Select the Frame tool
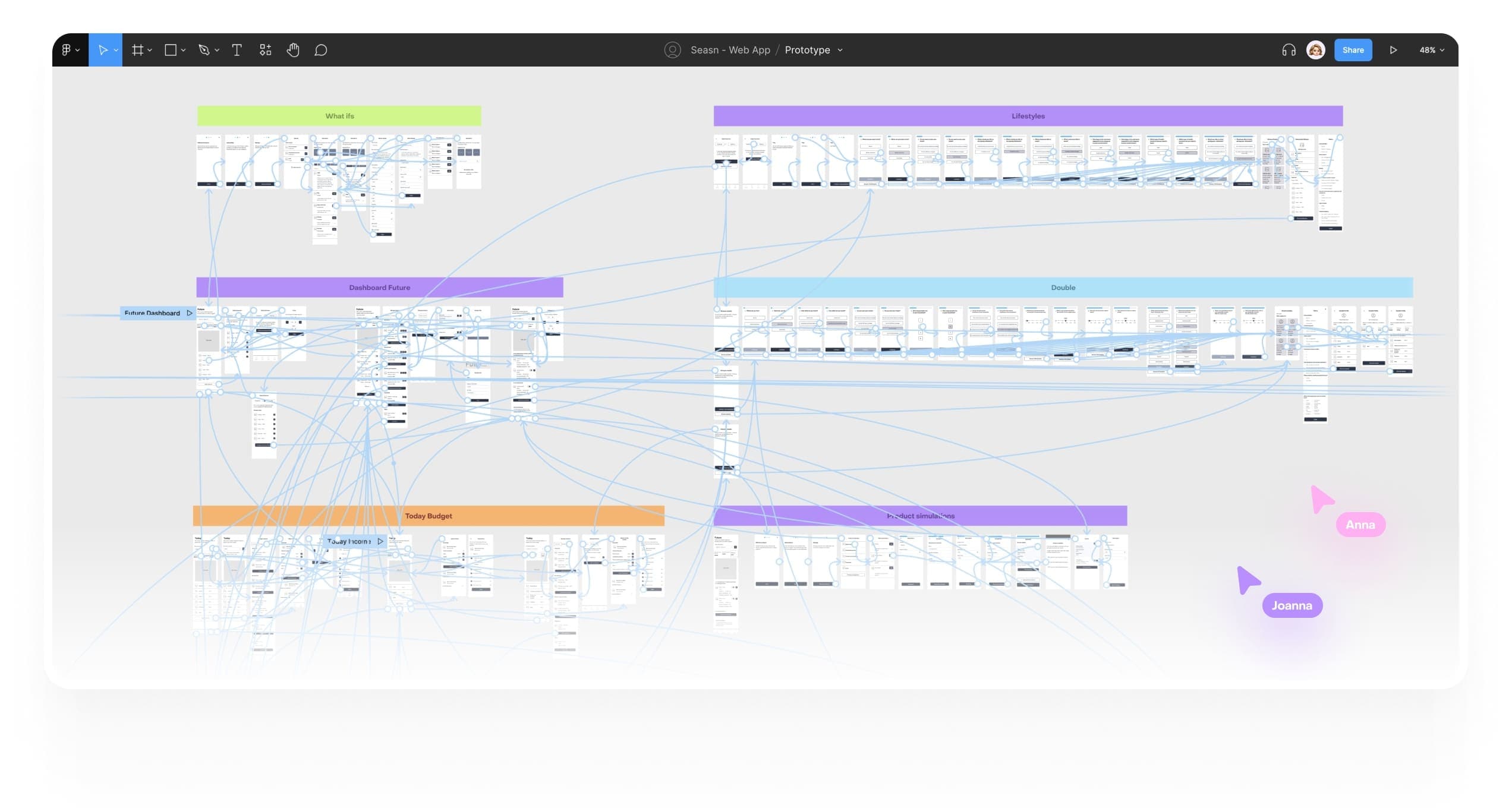Image resolution: width=1512 pixels, height=808 pixels. (137, 50)
